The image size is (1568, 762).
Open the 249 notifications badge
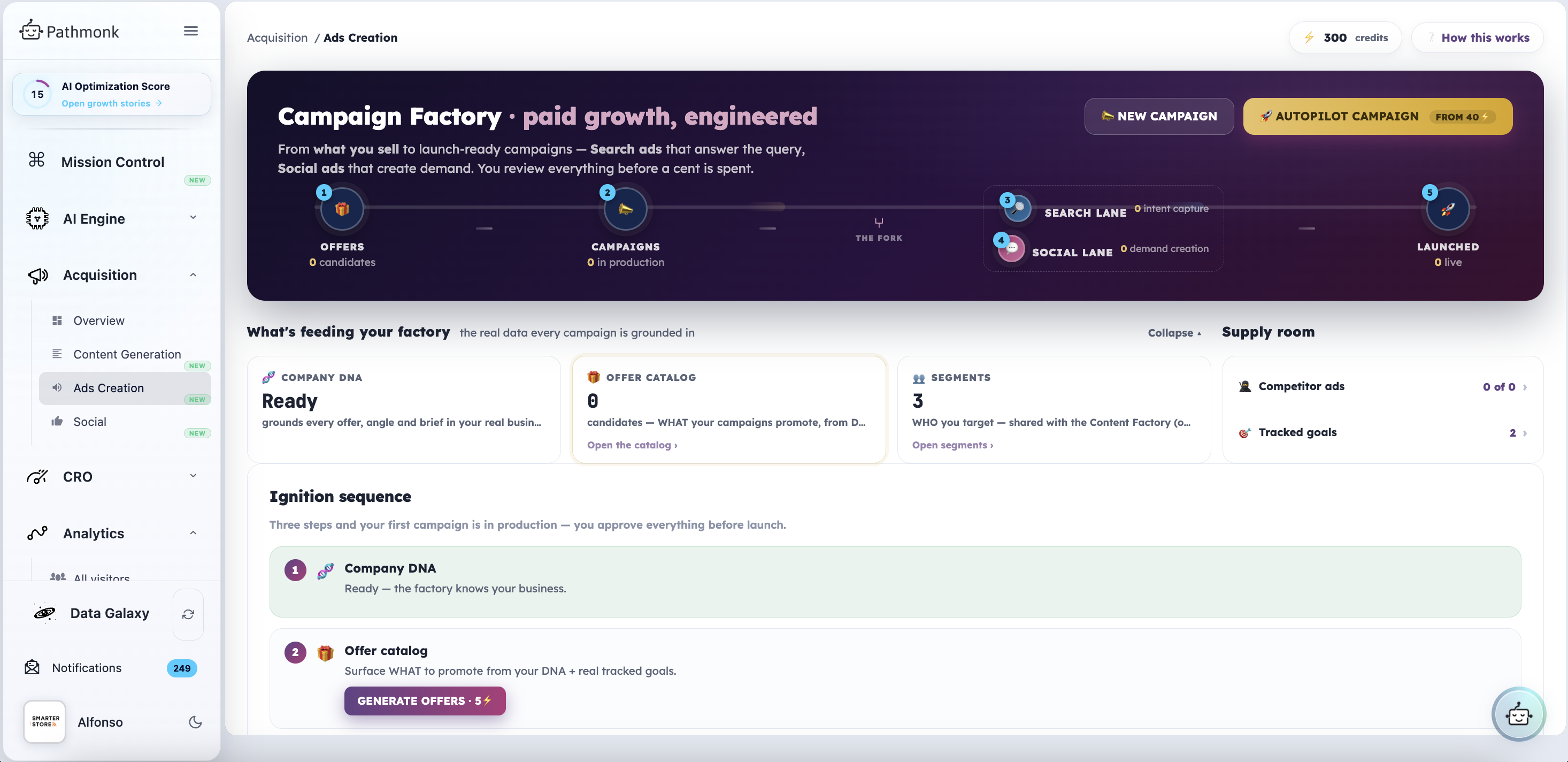pos(181,668)
